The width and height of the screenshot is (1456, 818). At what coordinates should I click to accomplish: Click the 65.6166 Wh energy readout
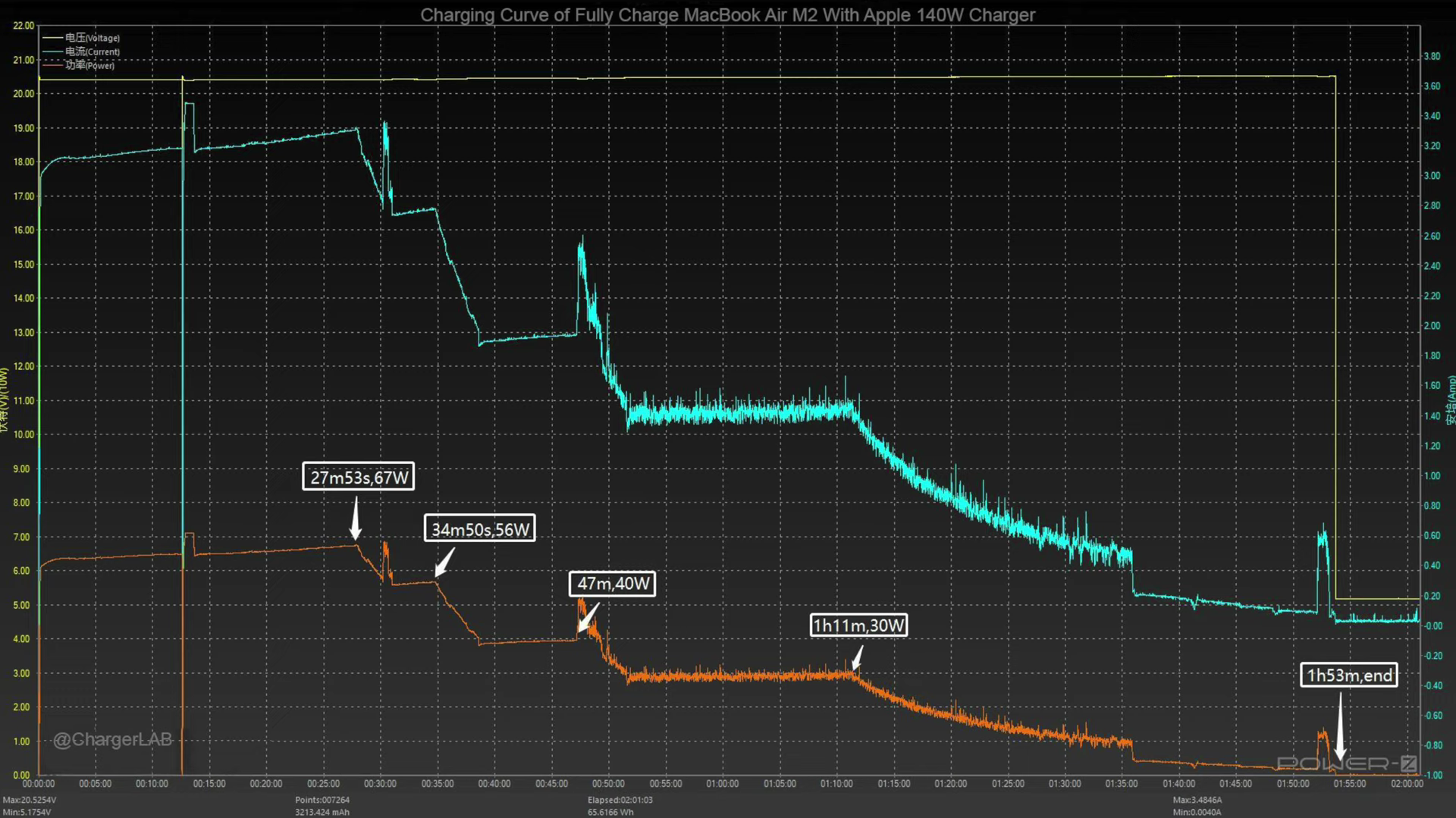610,812
